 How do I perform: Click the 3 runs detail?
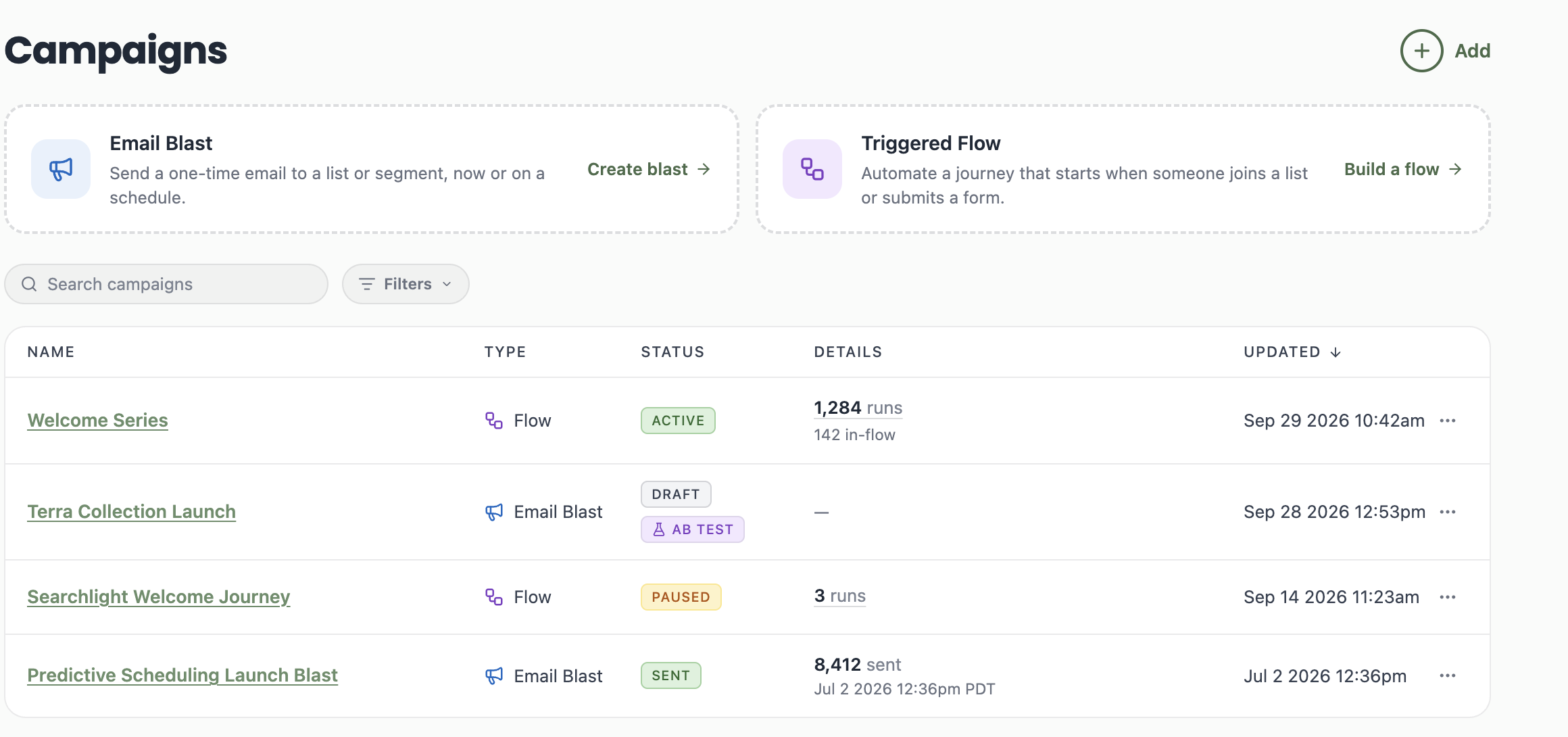coord(839,596)
